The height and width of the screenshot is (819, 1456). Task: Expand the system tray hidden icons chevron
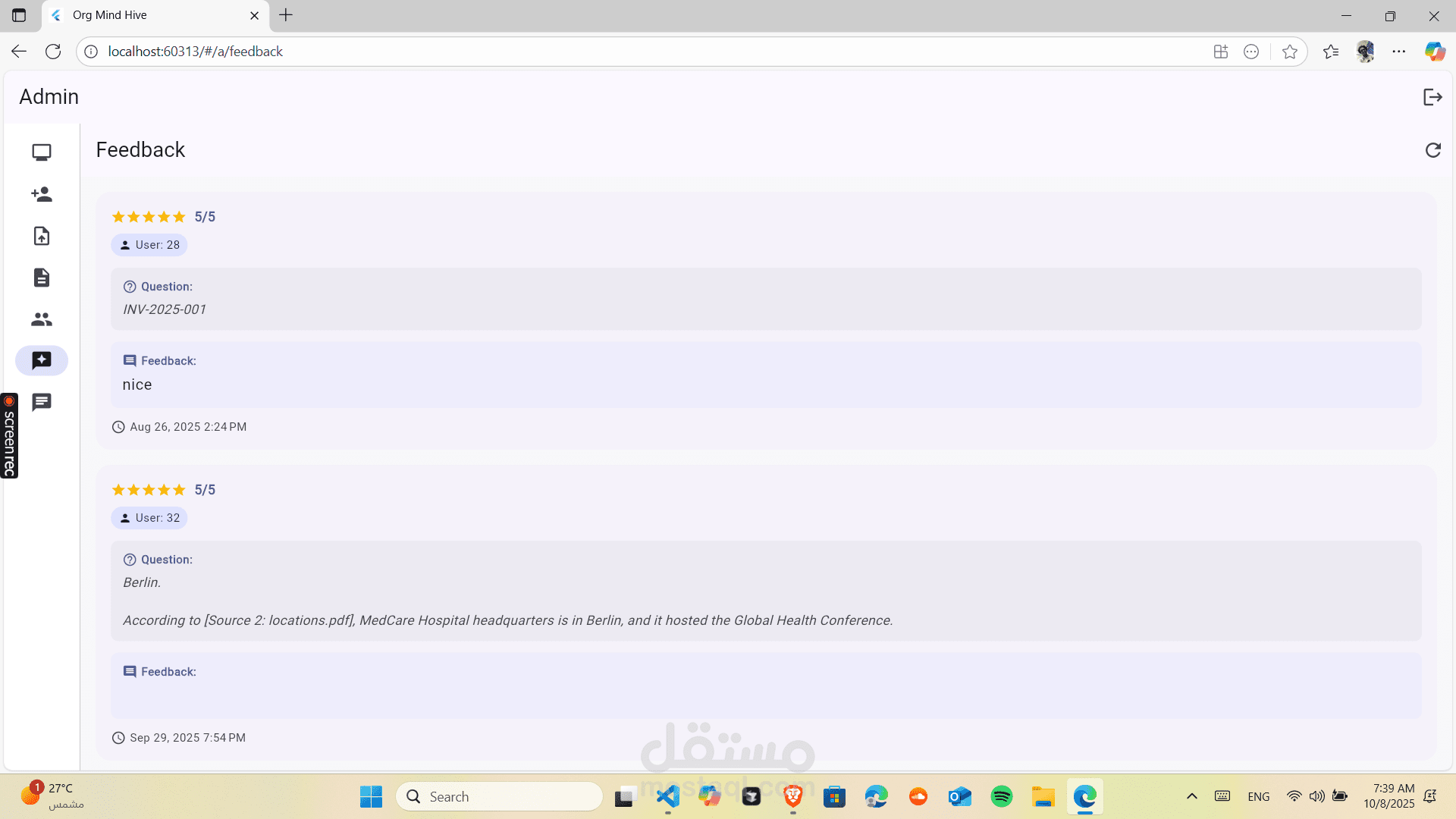(1191, 796)
